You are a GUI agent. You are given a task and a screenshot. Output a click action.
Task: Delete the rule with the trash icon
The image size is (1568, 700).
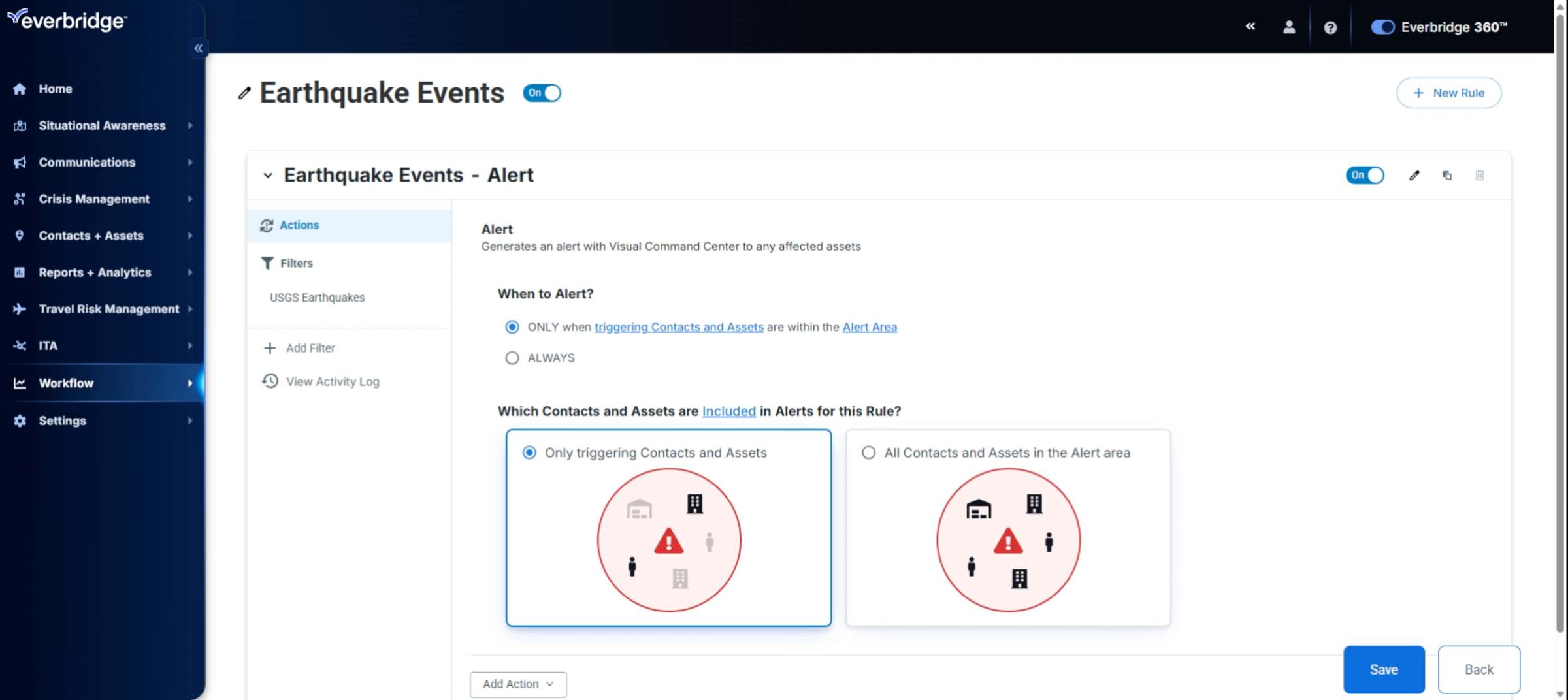click(1480, 175)
